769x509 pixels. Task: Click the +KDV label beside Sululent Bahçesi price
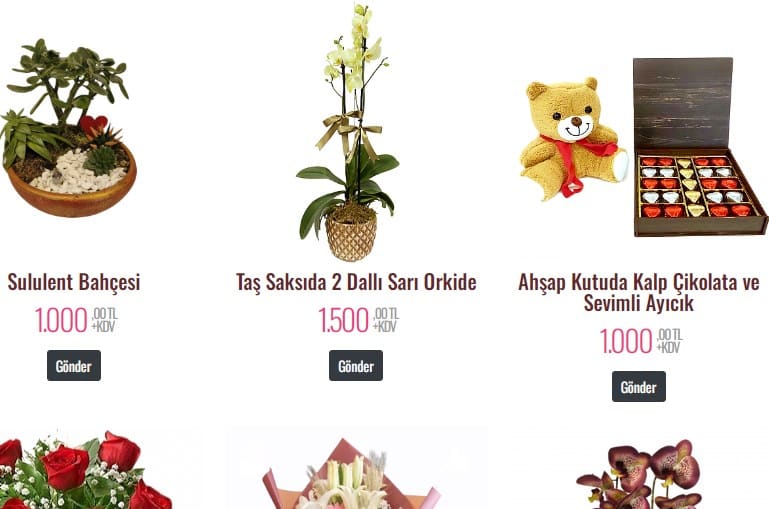(103, 327)
